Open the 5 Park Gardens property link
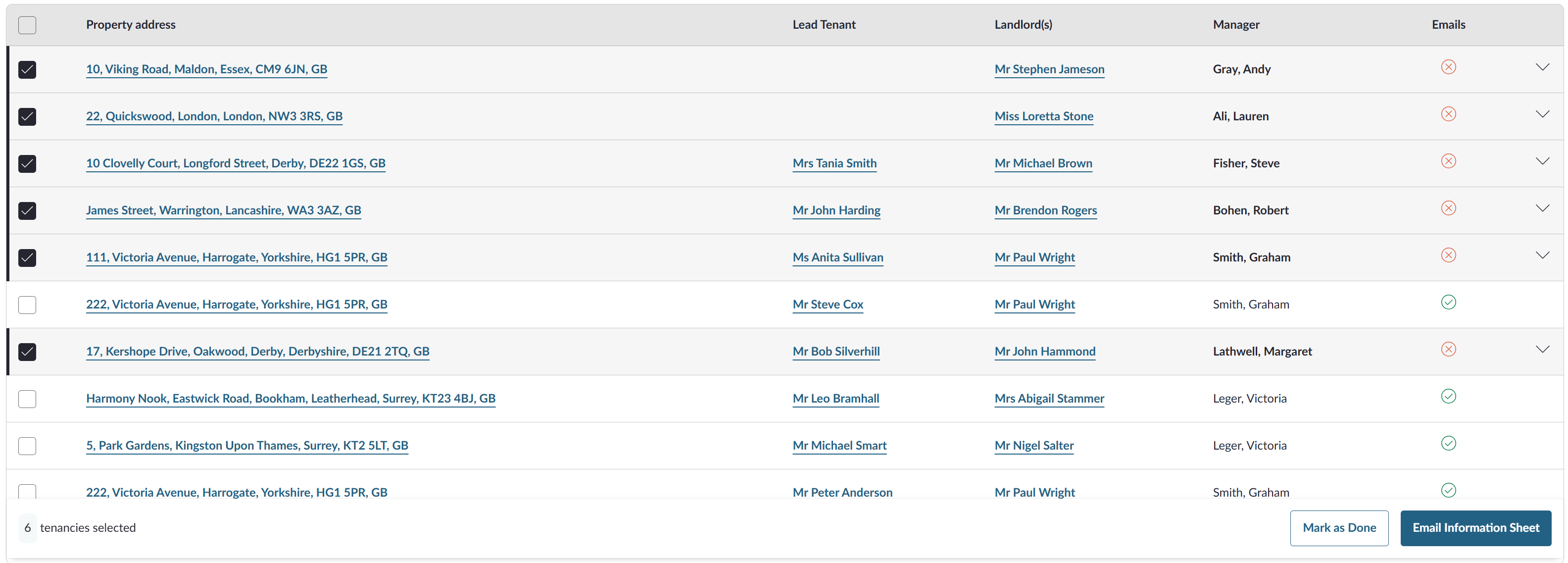Screen dimensions: 1568x563 [247, 445]
